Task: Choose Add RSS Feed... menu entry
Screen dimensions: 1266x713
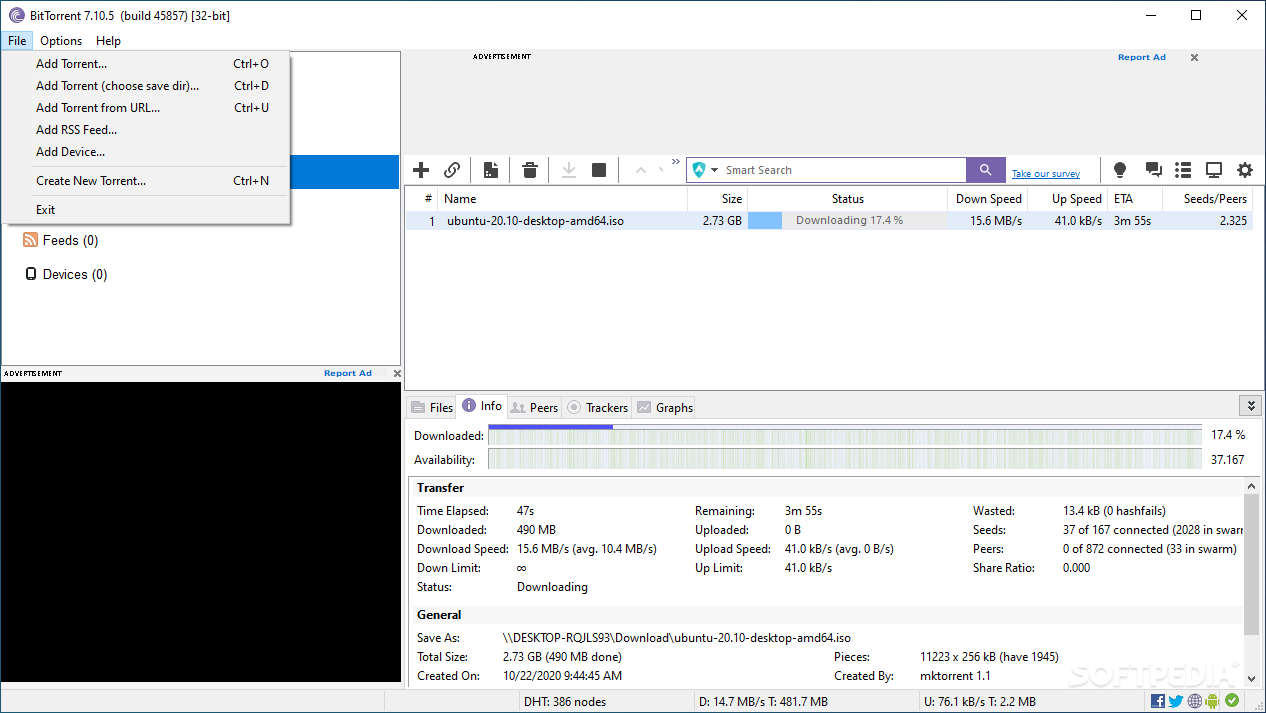Action: tap(146, 130)
